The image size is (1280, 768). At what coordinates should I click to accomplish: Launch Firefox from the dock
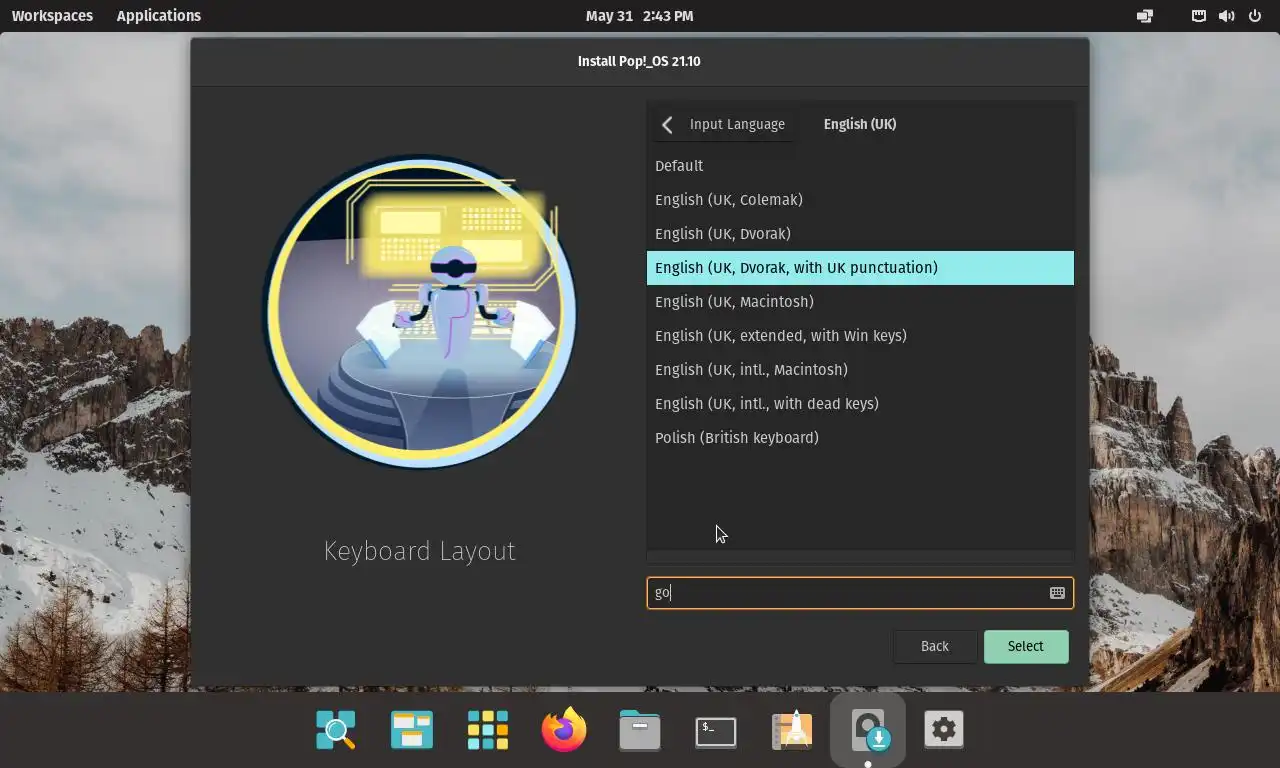click(x=564, y=730)
